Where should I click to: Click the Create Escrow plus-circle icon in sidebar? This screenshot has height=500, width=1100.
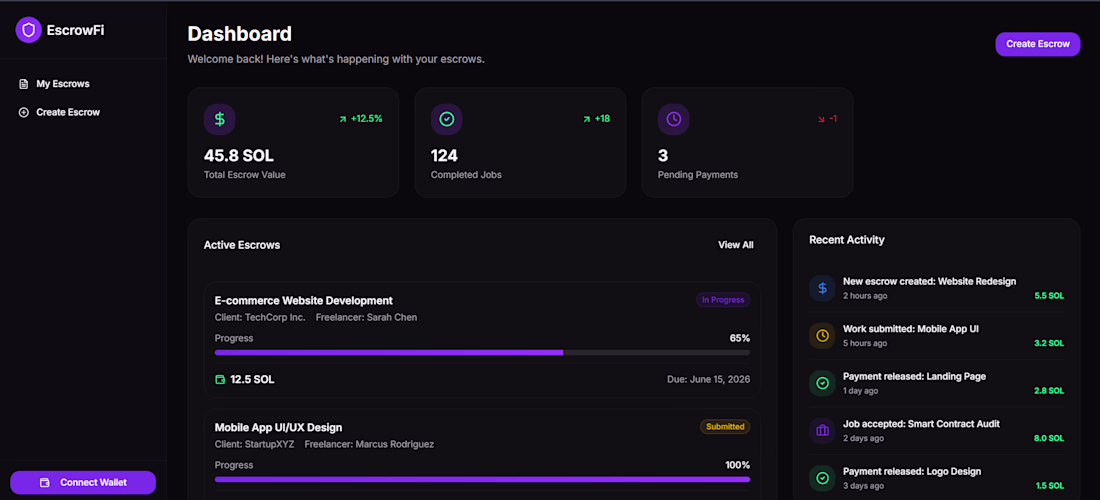[23, 112]
